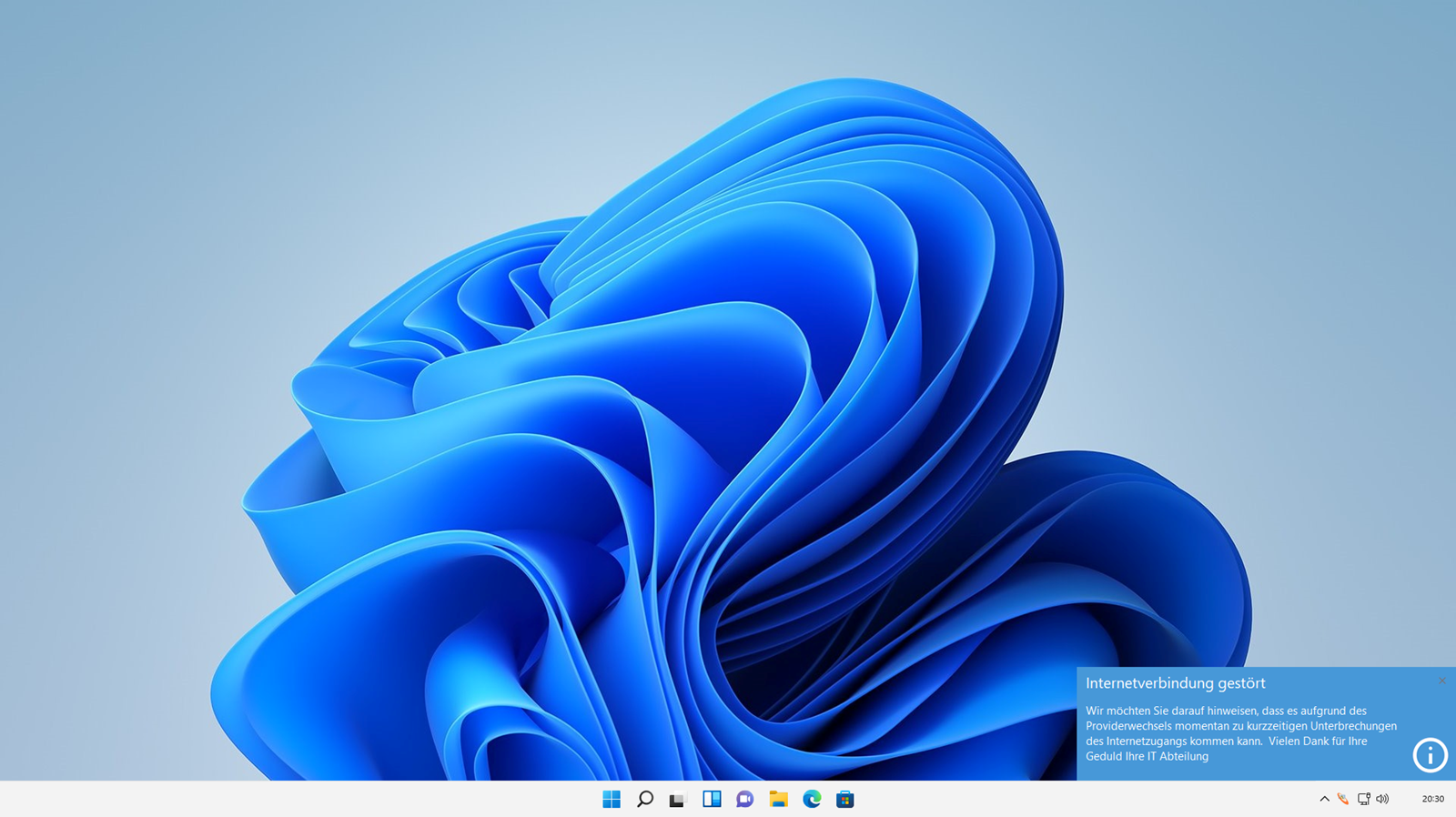Open File Explorer folder icon
Screen dimensions: 1456x817
pyautogui.click(x=778, y=799)
